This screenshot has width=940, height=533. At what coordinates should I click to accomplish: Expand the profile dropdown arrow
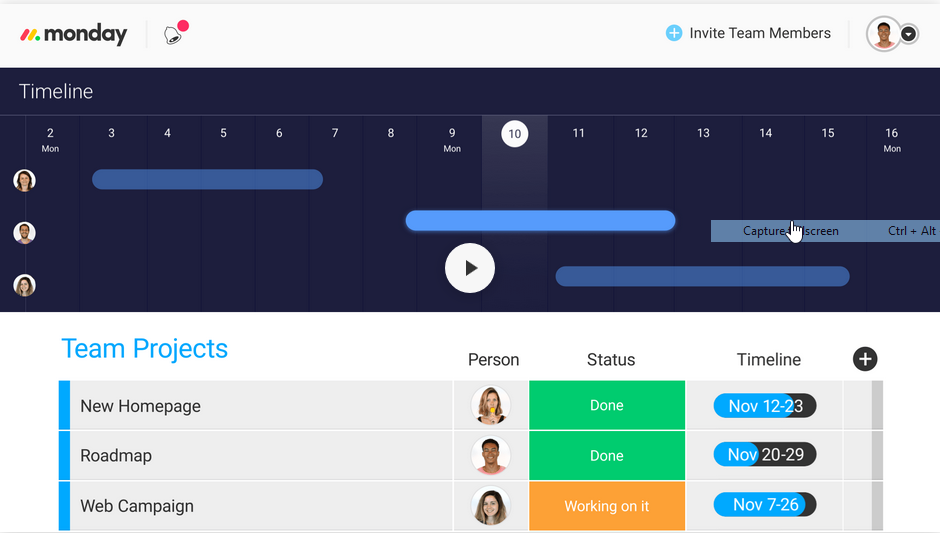click(x=909, y=34)
